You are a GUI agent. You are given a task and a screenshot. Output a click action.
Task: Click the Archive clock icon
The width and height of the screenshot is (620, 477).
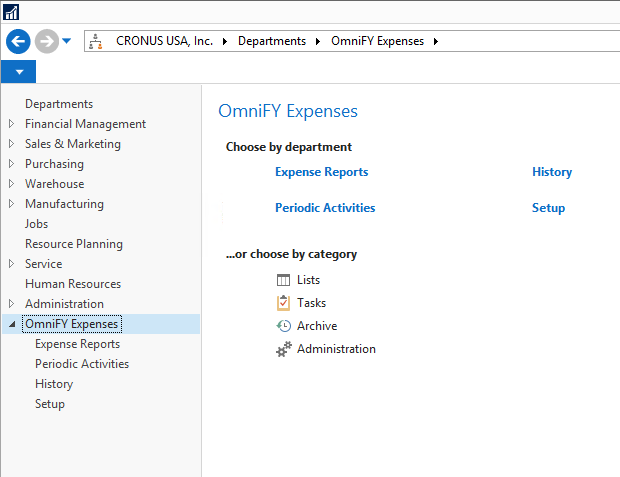(x=283, y=326)
